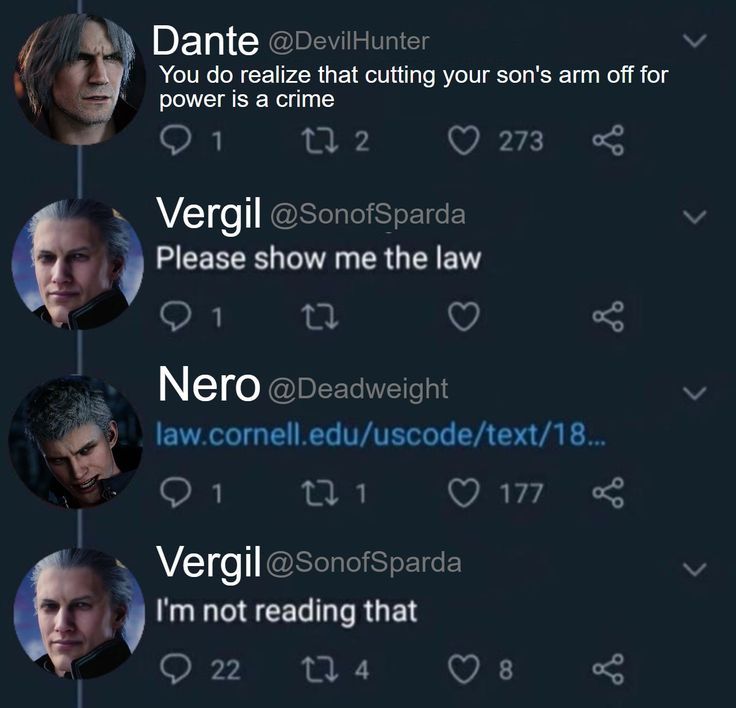
Task: Expand the chevron menu on Nero's tweet
Action: pos(695,392)
